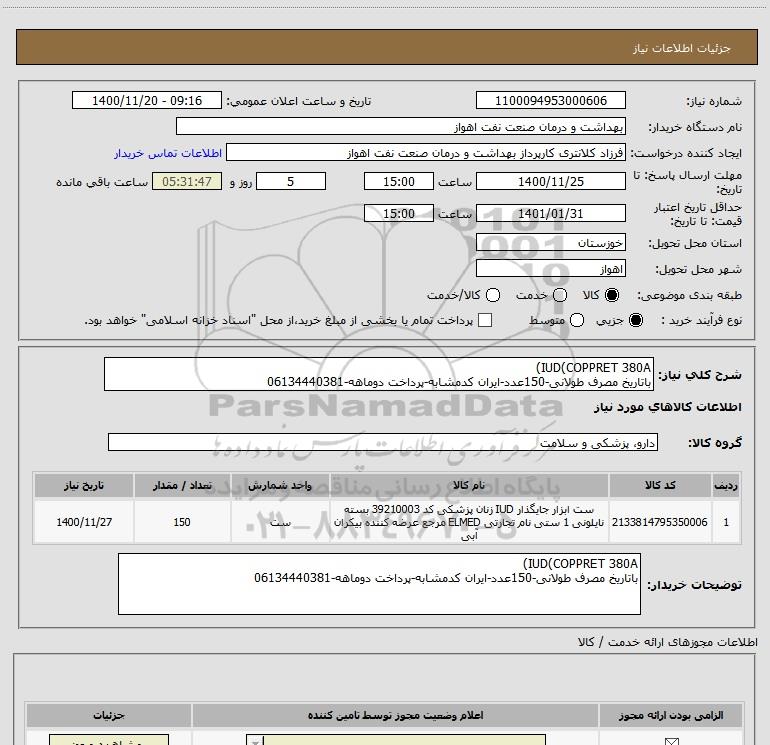Click the جزئیات اطلاعات نیاز page title
This screenshot has height=745, width=770.
pos(682,48)
